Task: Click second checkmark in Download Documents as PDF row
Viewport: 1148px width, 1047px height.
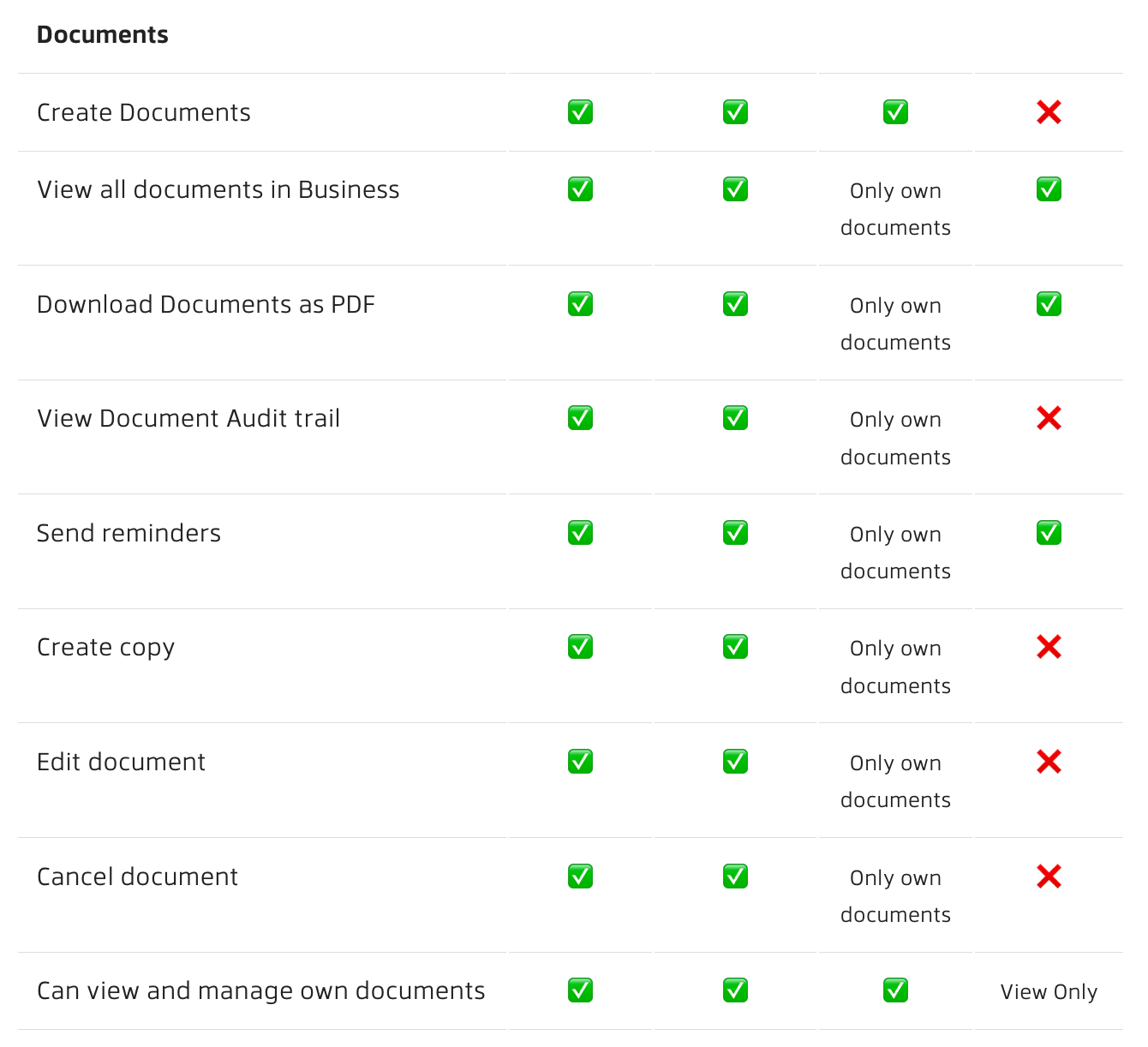Action: 735,304
